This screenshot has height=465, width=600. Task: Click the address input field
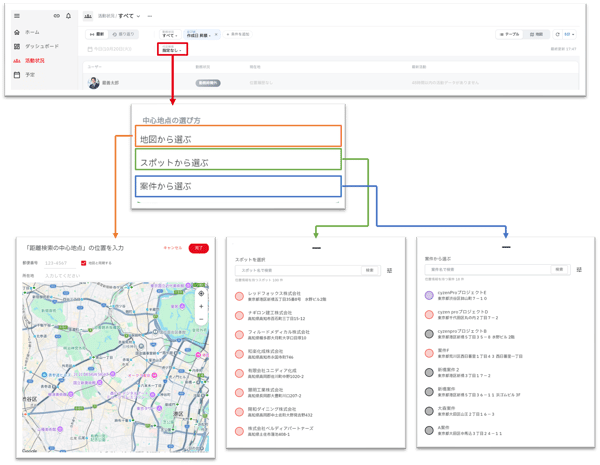126,276
